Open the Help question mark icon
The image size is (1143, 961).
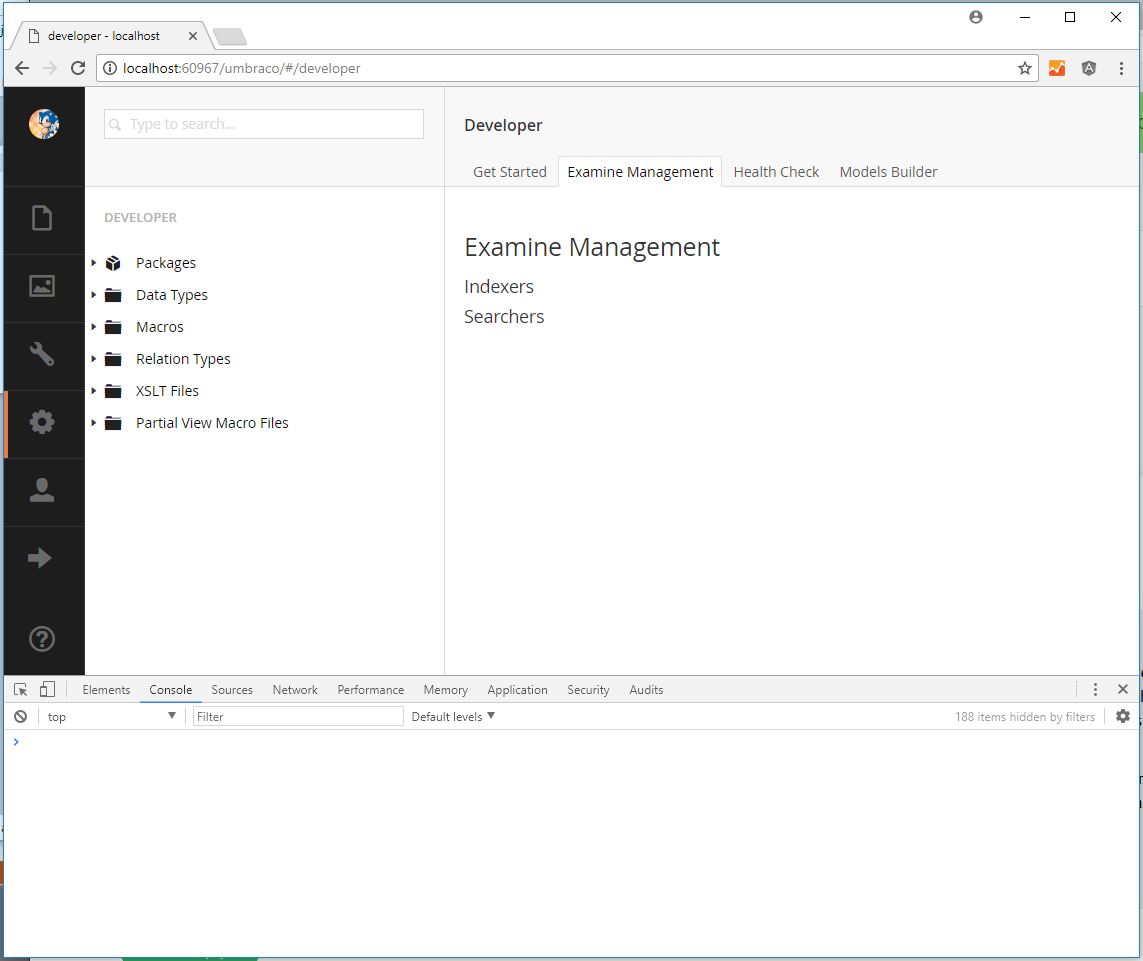(x=42, y=639)
